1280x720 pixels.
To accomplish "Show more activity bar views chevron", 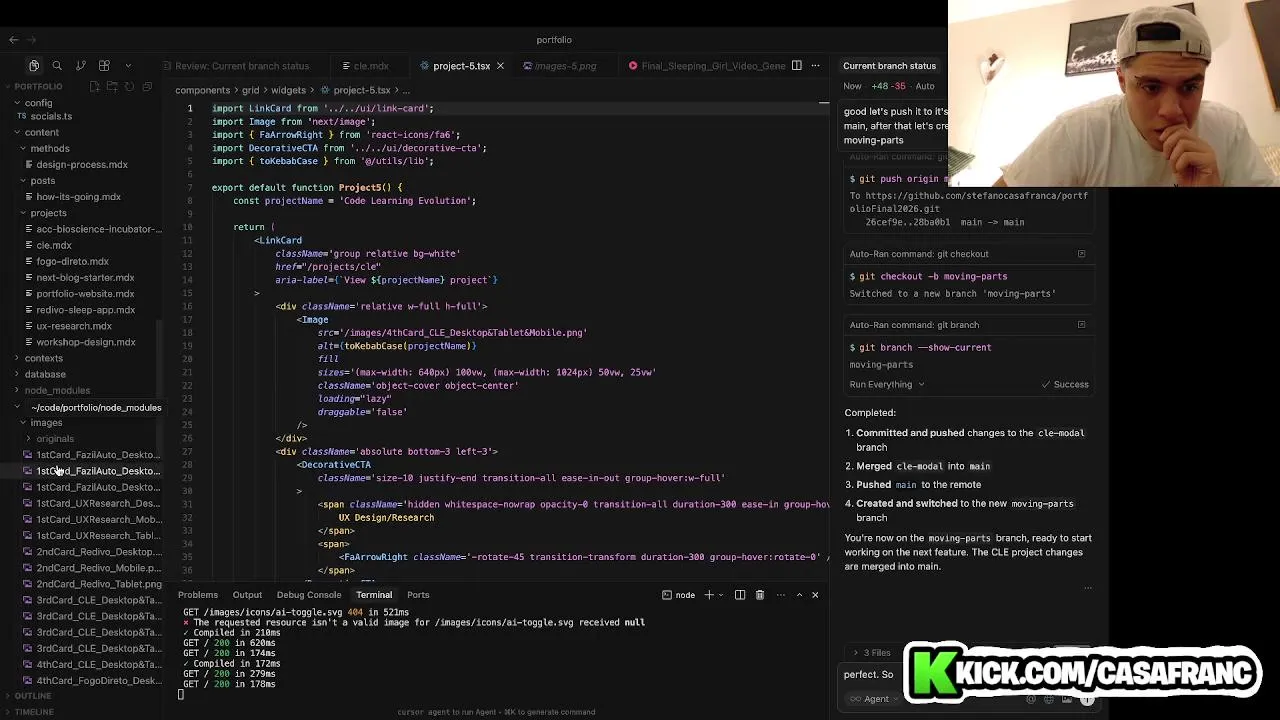I will point(128,66).
